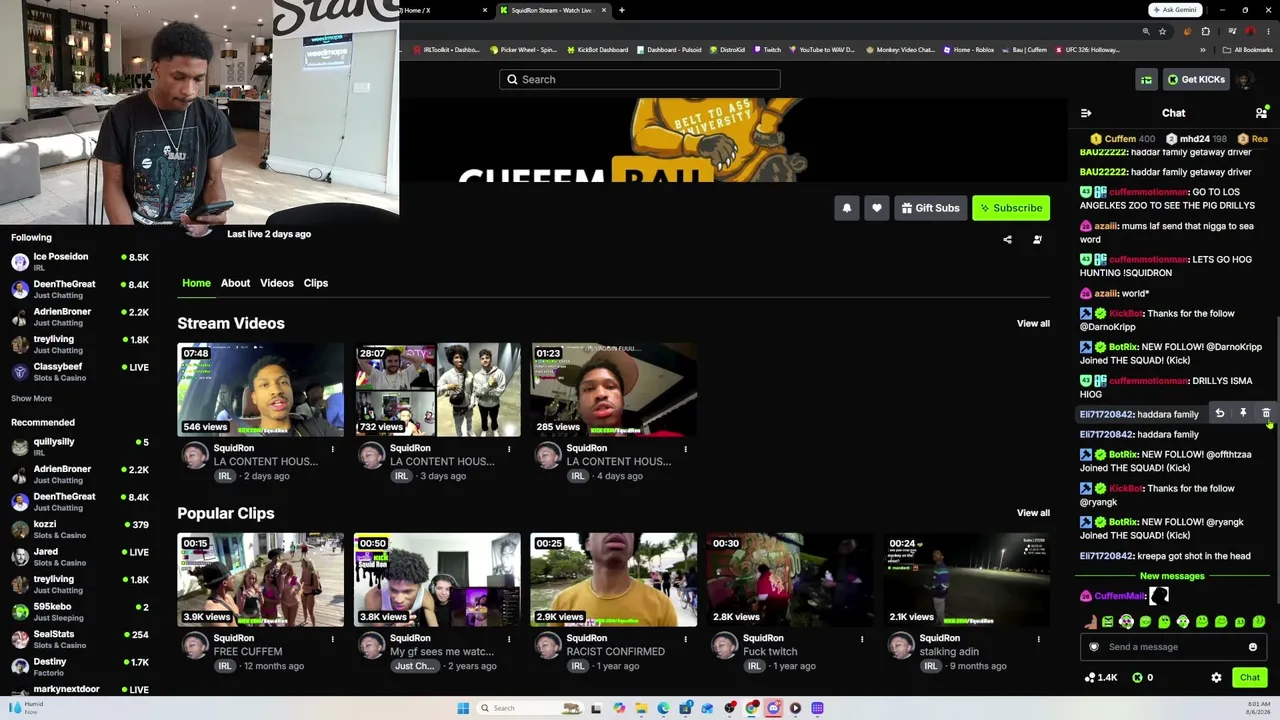Open the Kick shop icon beside Get KICKs
The height and width of the screenshot is (720, 1280).
coord(1147,80)
